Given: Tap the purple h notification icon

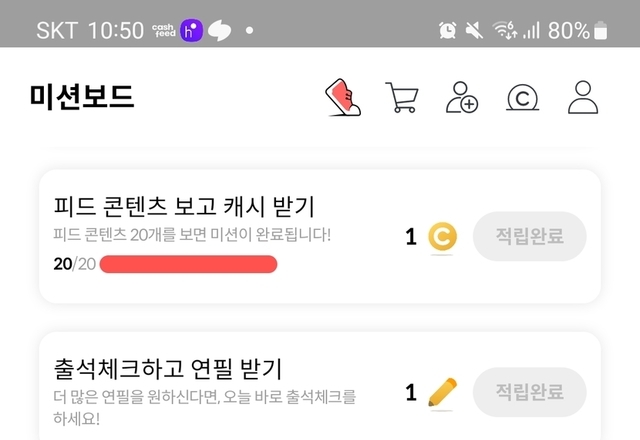Looking at the screenshot, I should pyautogui.click(x=192, y=31).
